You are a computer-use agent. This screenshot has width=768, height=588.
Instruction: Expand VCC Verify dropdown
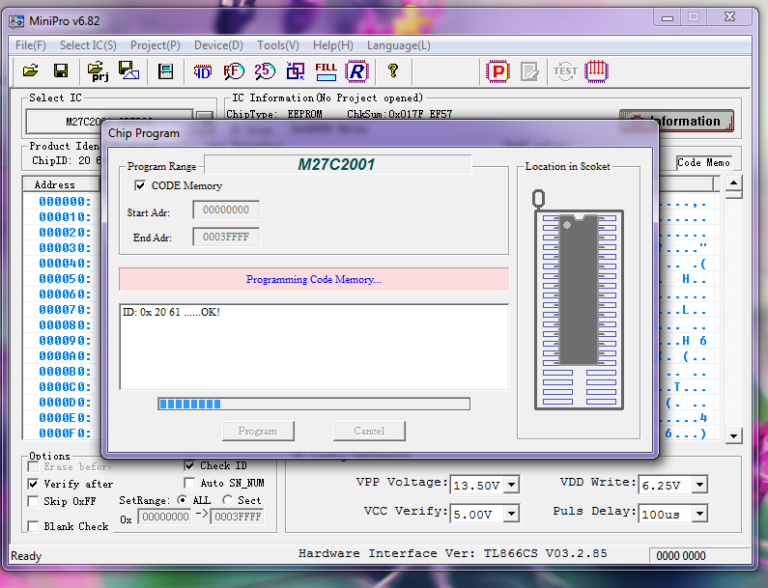click(x=511, y=514)
